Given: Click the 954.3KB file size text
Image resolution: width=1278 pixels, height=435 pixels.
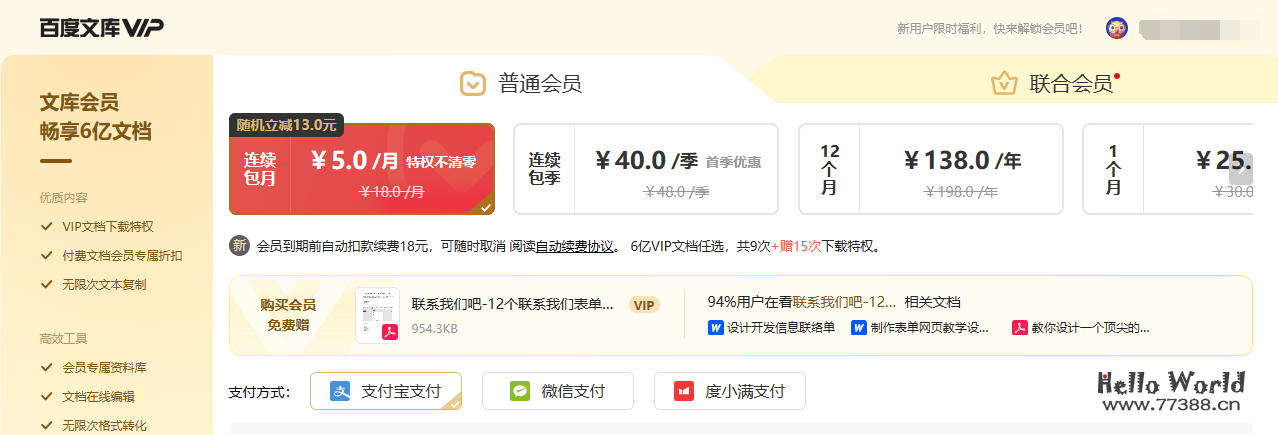Looking at the screenshot, I should pos(434,328).
